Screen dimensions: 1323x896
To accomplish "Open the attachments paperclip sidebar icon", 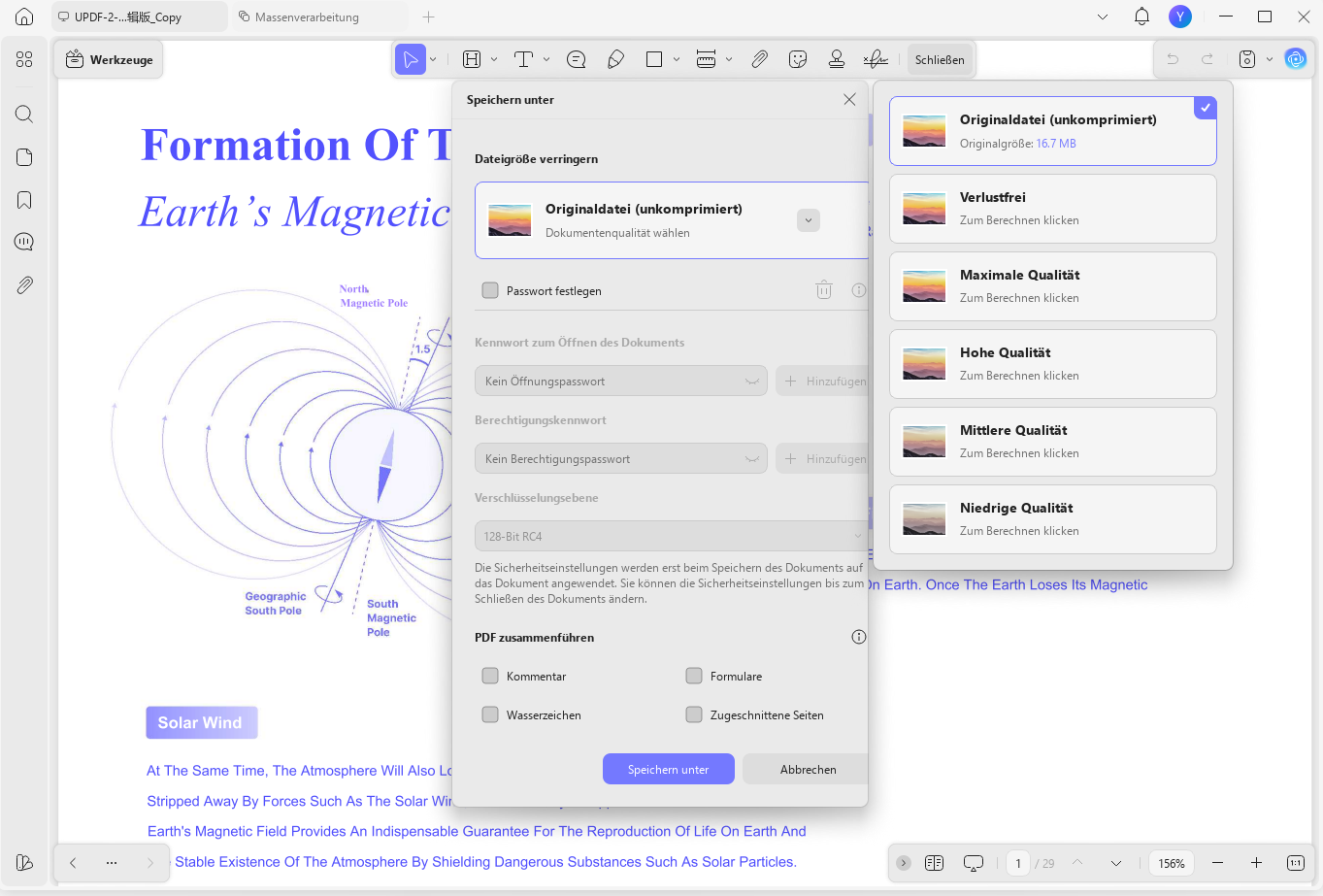I will [x=24, y=284].
